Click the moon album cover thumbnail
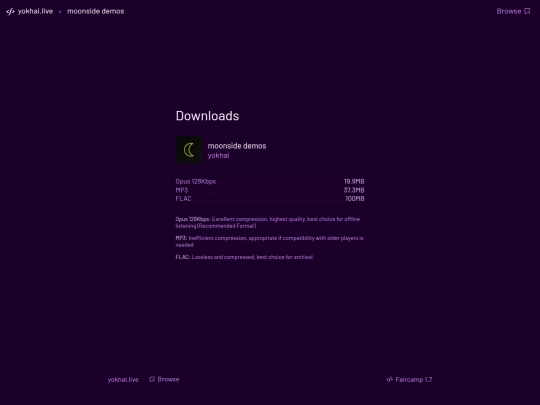Screen dimensions: 540x405 click(189, 150)
